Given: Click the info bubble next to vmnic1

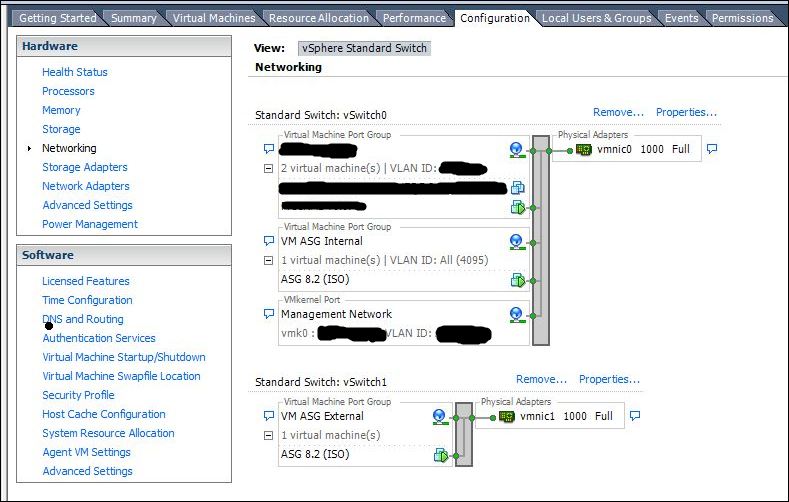Looking at the screenshot, I should (634, 416).
